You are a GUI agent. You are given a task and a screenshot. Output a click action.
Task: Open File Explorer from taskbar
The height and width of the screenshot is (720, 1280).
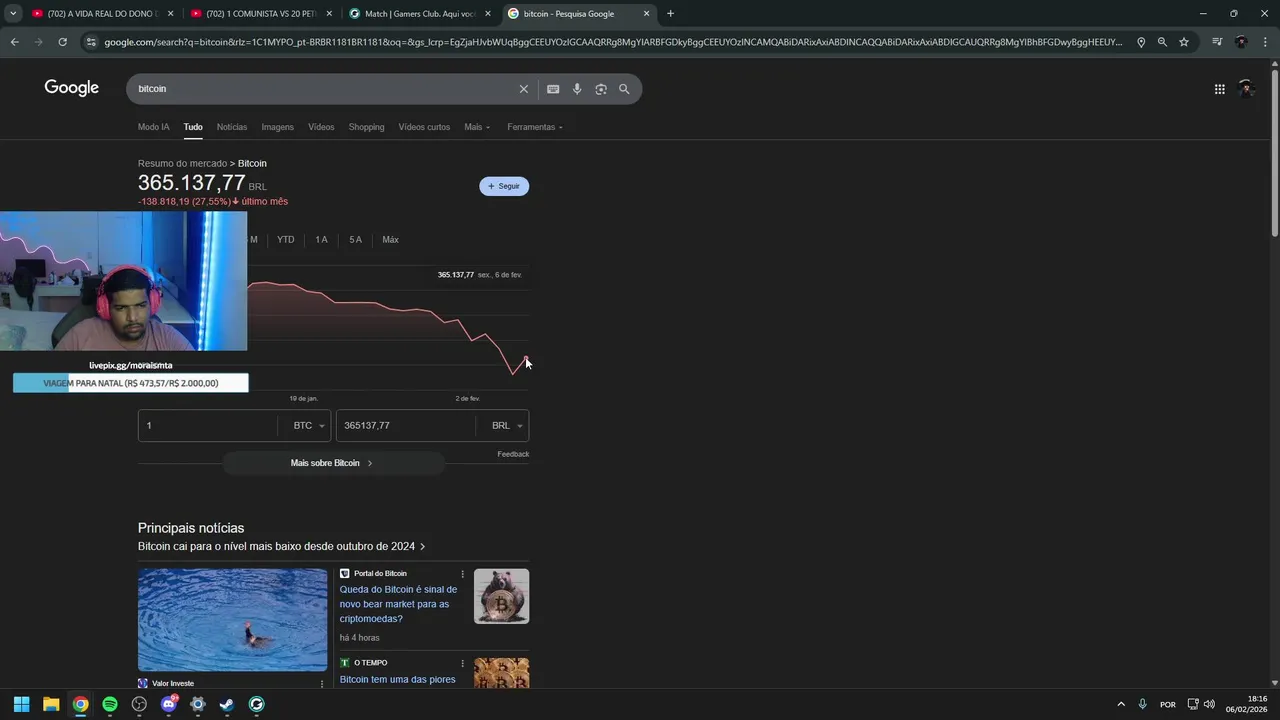(x=51, y=704)
